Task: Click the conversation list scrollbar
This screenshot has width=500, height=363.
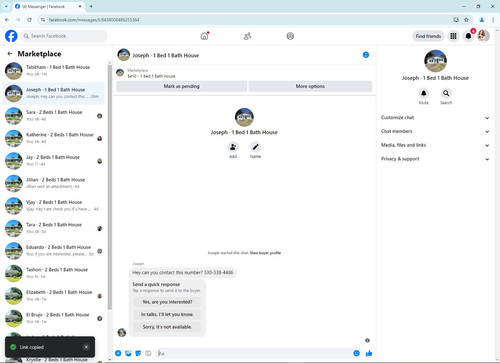Action: pyautogui.click(x=110, y=187)
